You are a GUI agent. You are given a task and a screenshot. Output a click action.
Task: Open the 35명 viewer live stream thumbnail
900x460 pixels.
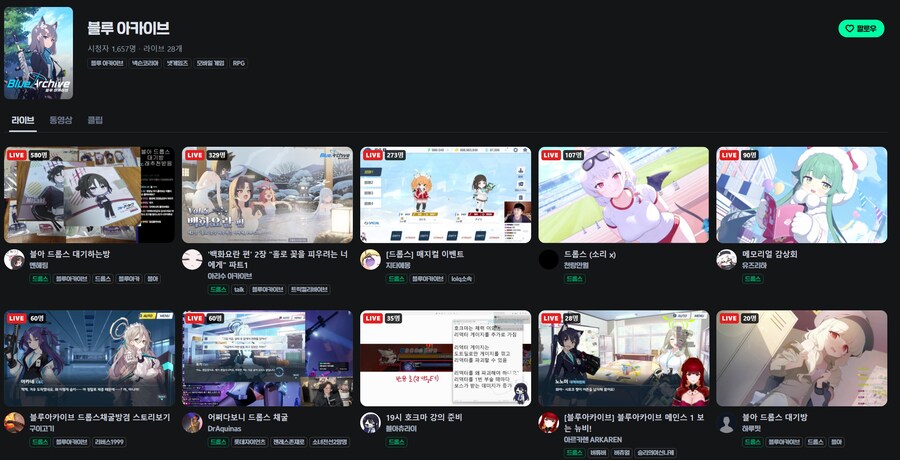[445, 358]
